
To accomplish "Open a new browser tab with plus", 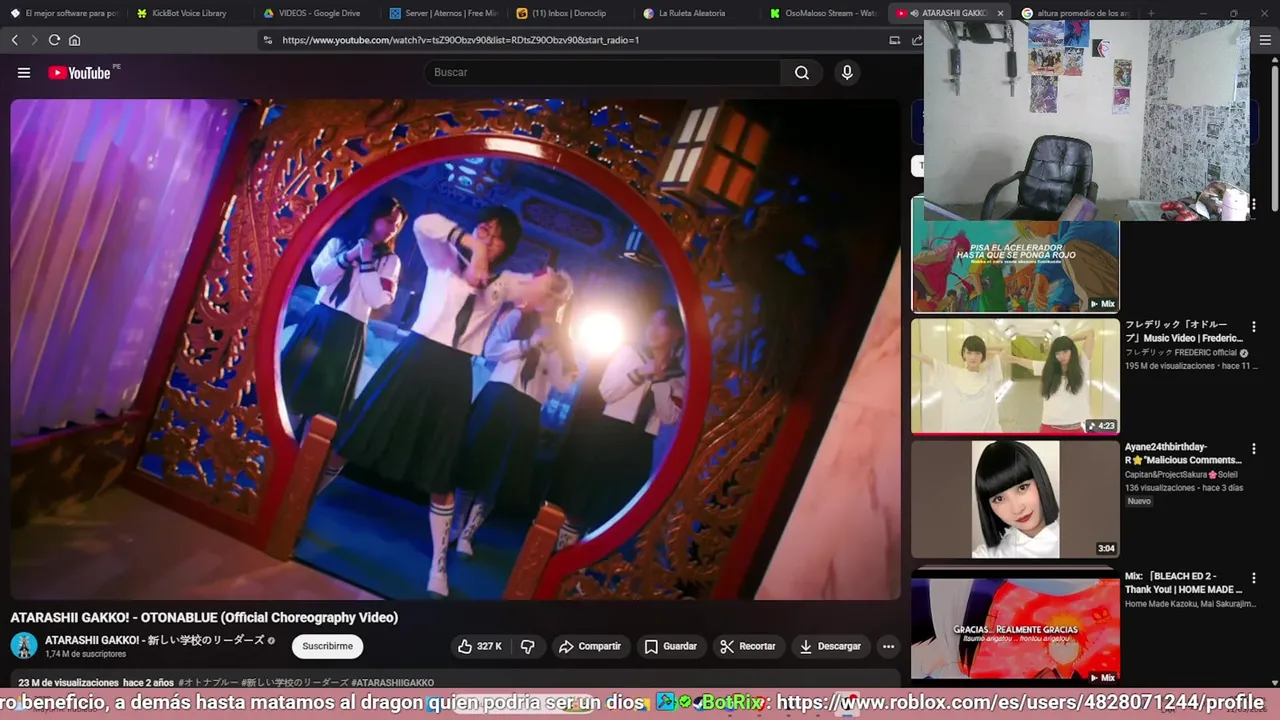I will tap(1151, 13).
